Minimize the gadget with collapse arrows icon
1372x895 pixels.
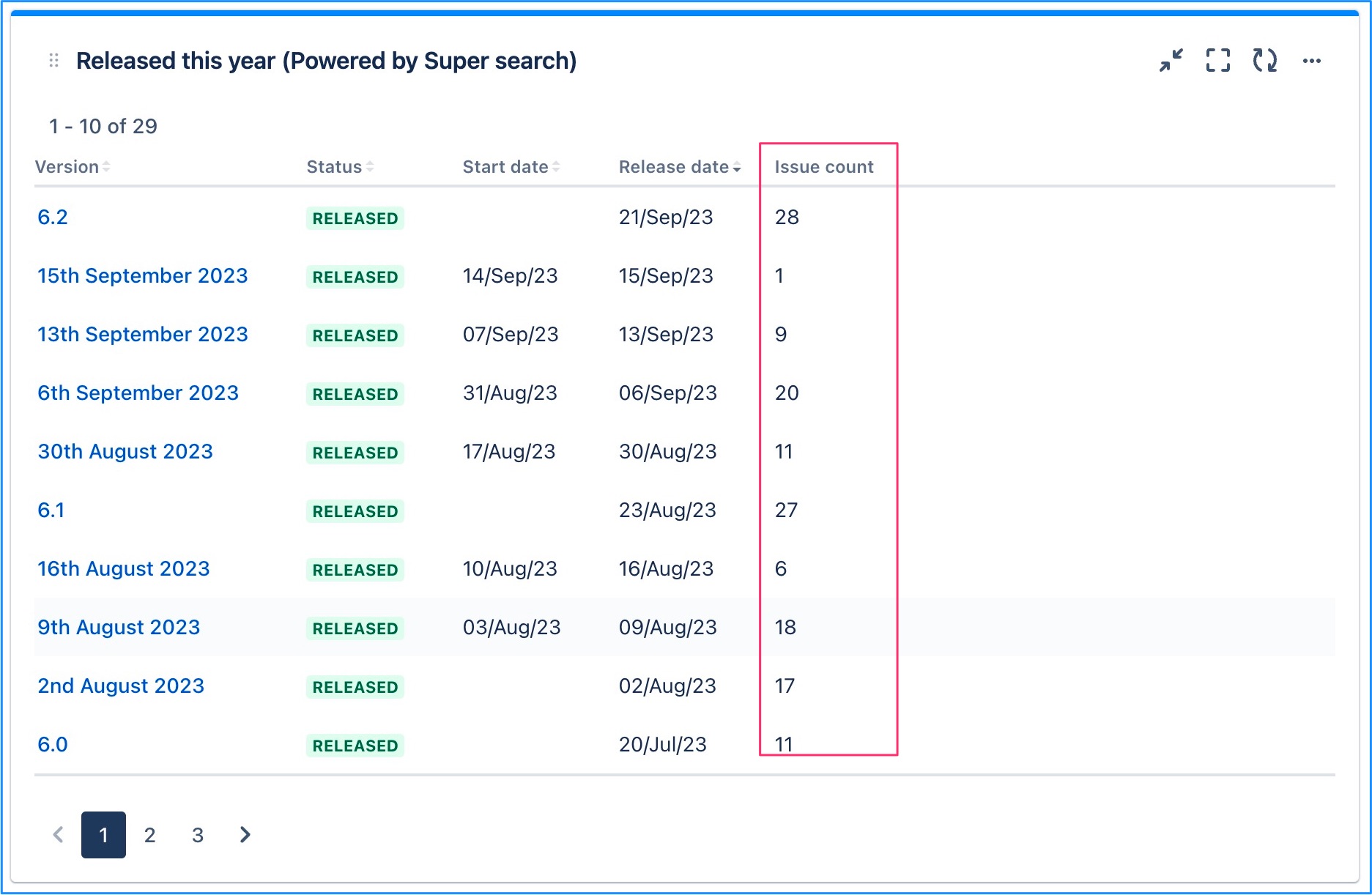1171,60
